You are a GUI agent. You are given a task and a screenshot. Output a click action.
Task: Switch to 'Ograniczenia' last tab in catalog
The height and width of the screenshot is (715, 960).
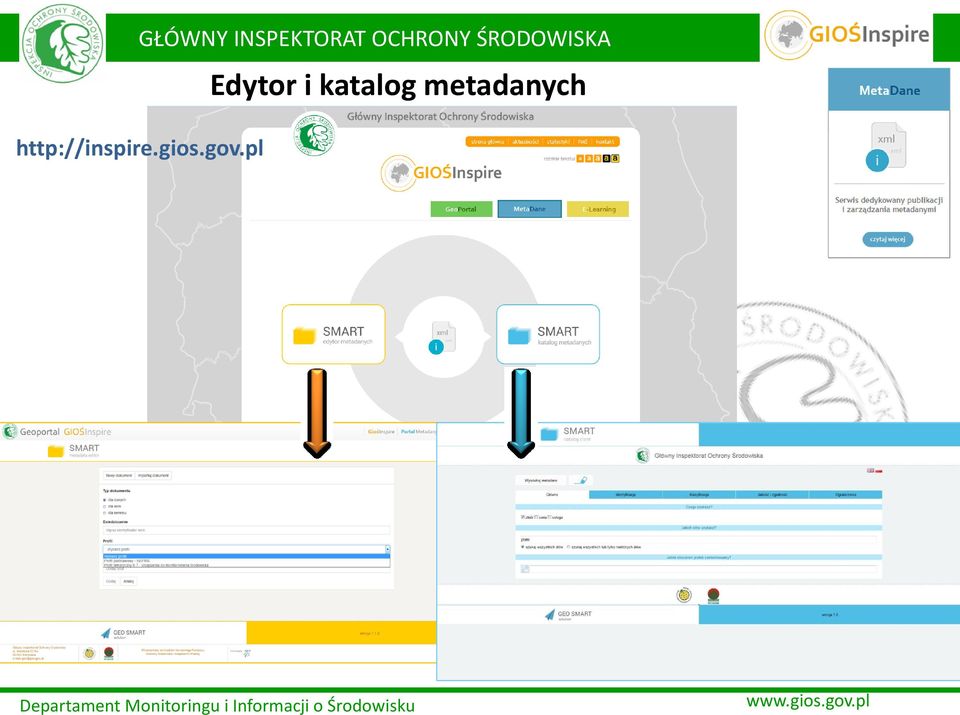(x=846, y=495)
